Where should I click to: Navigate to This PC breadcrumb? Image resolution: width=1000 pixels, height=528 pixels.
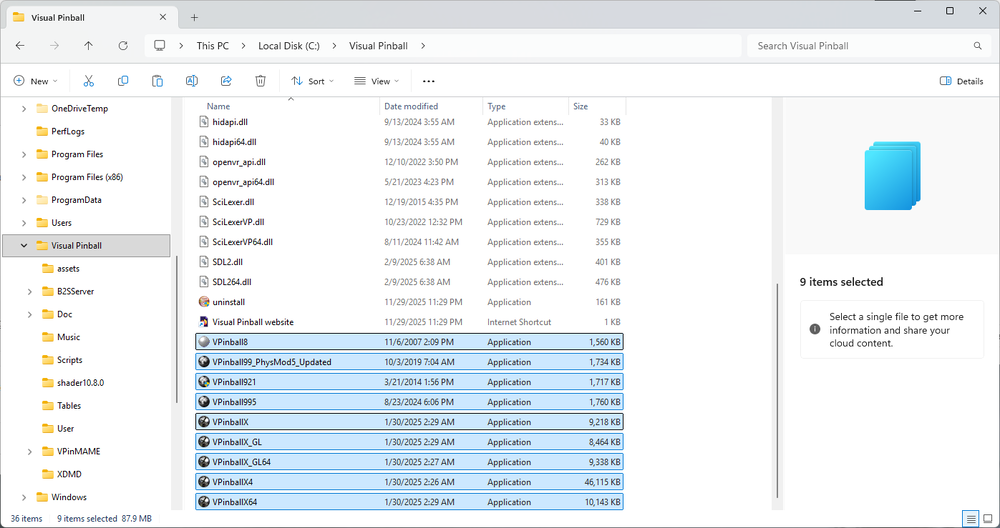pyautogui.click(x=212, y=46)
